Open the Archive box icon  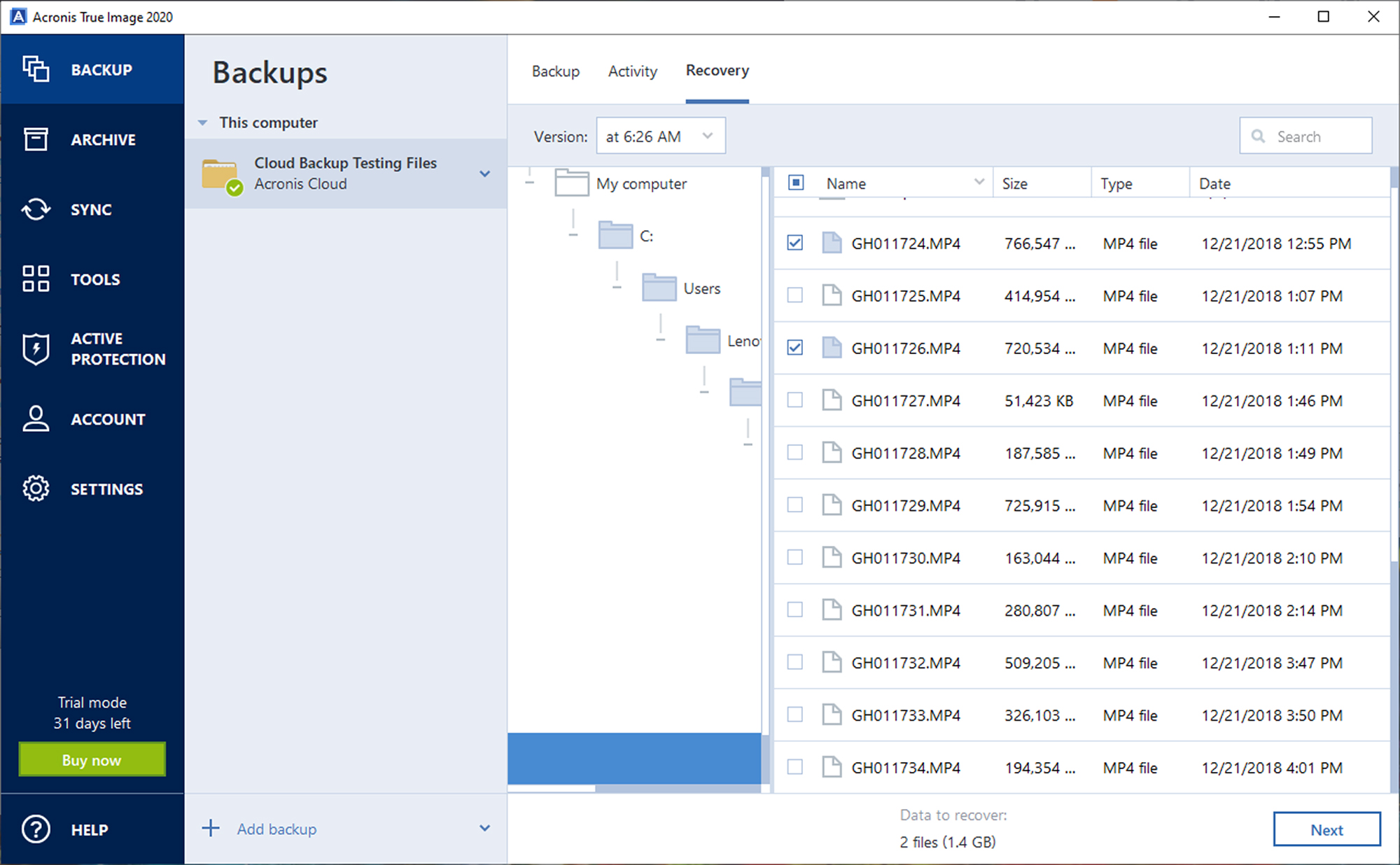click(x=36, y=139)
